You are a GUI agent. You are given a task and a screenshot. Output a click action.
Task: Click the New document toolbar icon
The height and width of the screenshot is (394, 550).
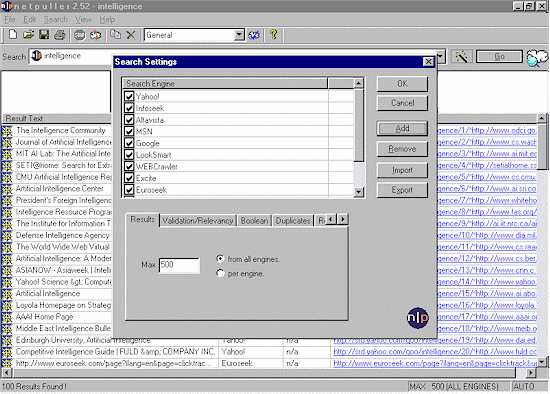click(13, 35)
